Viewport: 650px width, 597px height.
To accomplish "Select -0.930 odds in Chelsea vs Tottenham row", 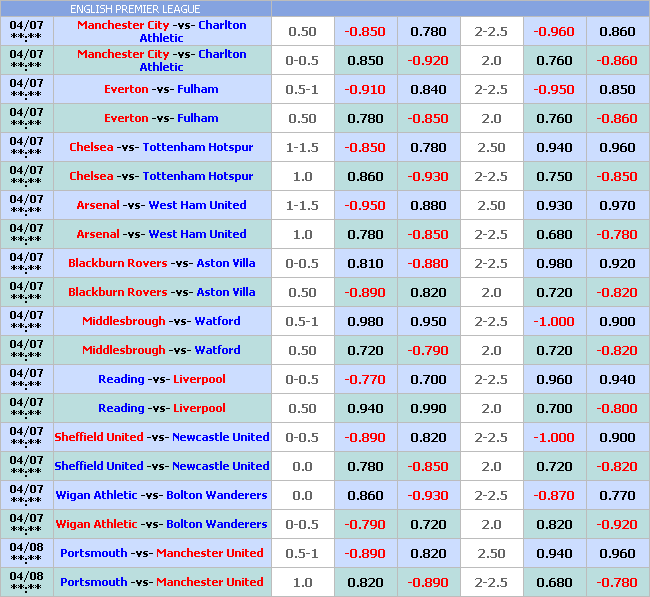I will tap(428, 176).
